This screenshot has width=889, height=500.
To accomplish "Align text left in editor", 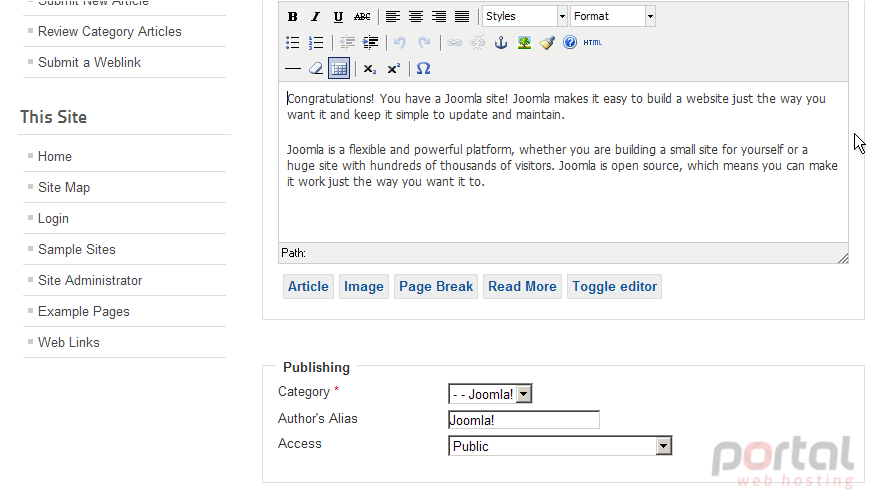I will pyautogui.click(x=392, y=16).
